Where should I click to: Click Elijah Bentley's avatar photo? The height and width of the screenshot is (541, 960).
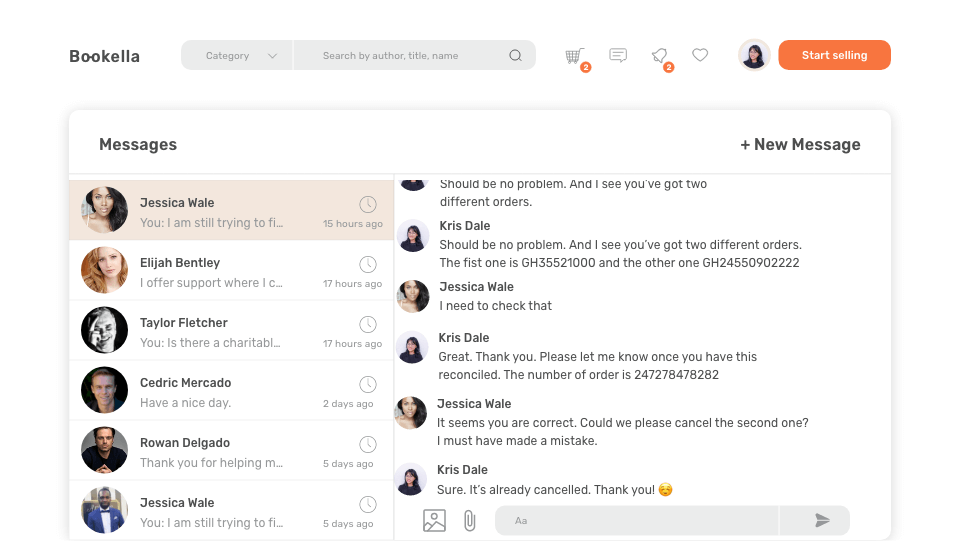click(104, 270)
